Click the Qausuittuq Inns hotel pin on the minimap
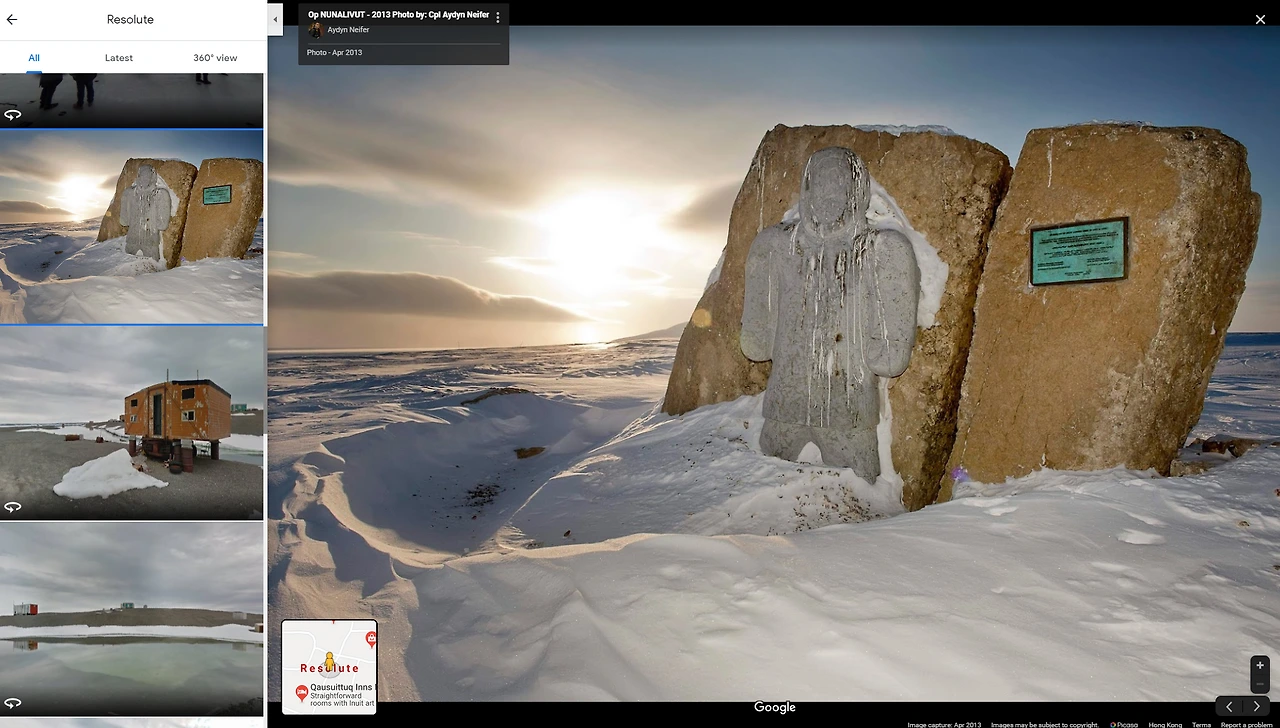This screenshot has width=1280, height=728. tap(301, 693)
